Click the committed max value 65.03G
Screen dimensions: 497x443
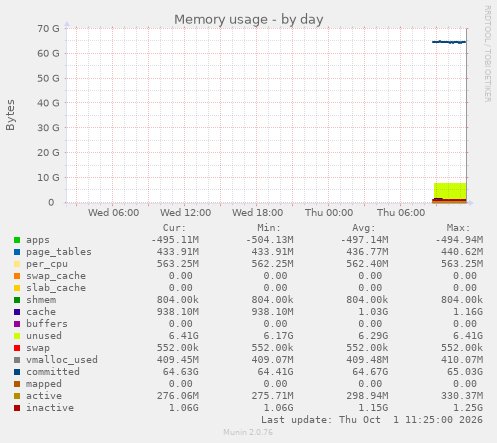pos(465,372)
